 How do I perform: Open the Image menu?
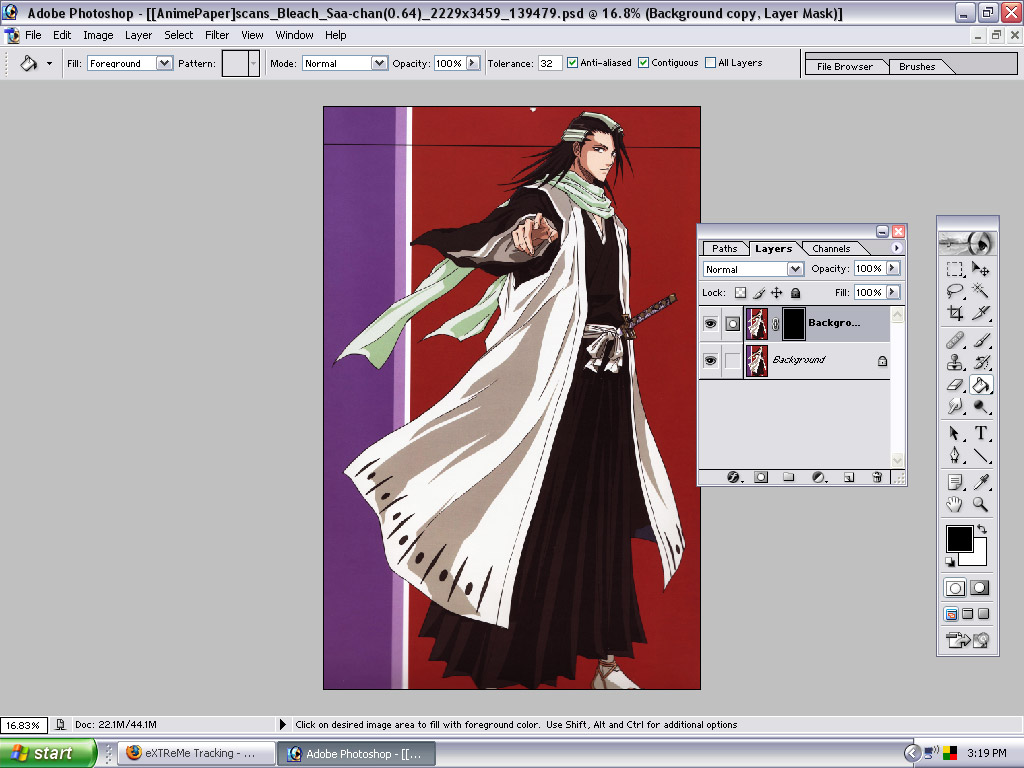click(98, 35)
